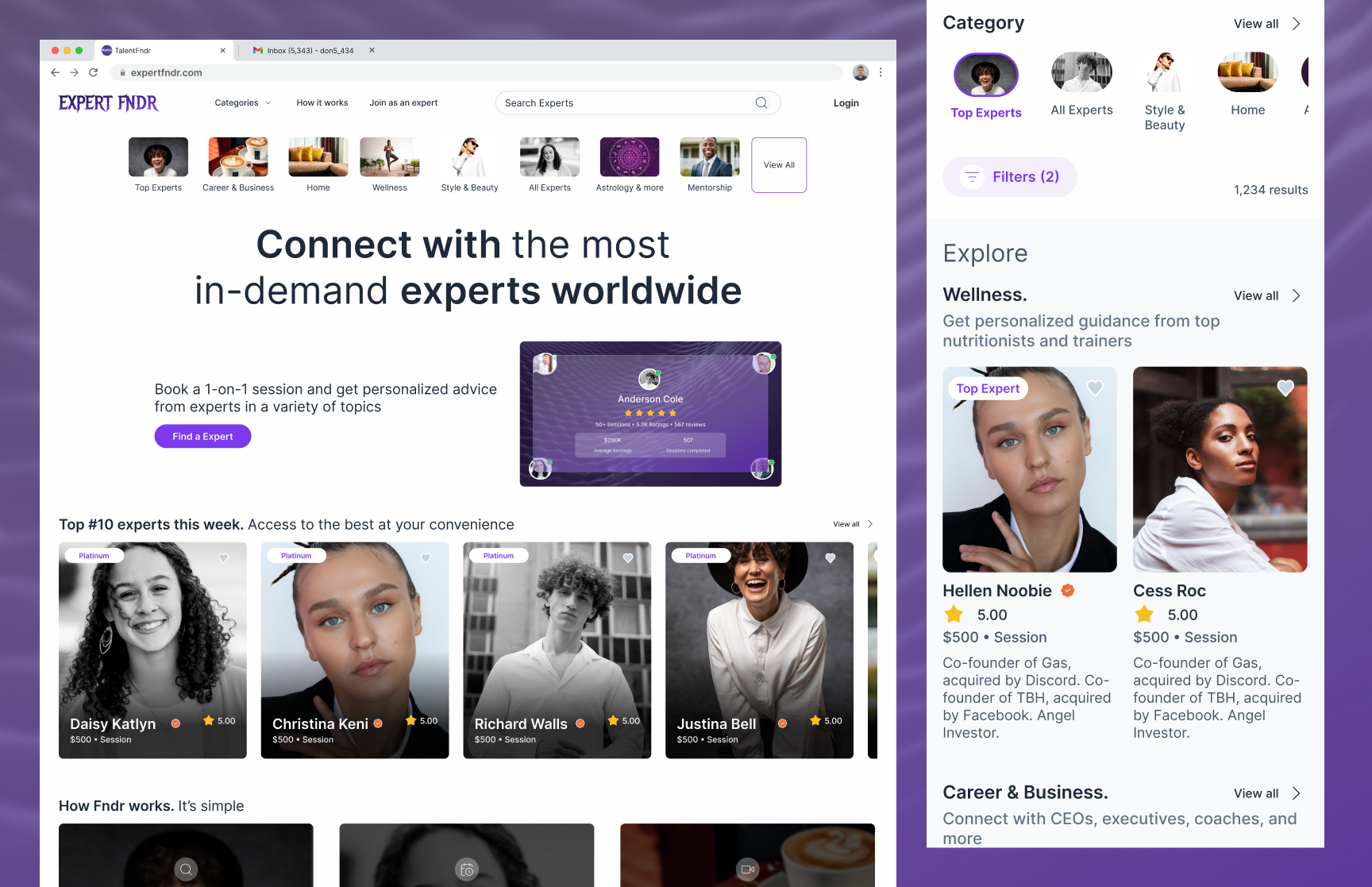Select the Career & Business category icon
Screen dimensions: 1372x887
click(238, 156)
